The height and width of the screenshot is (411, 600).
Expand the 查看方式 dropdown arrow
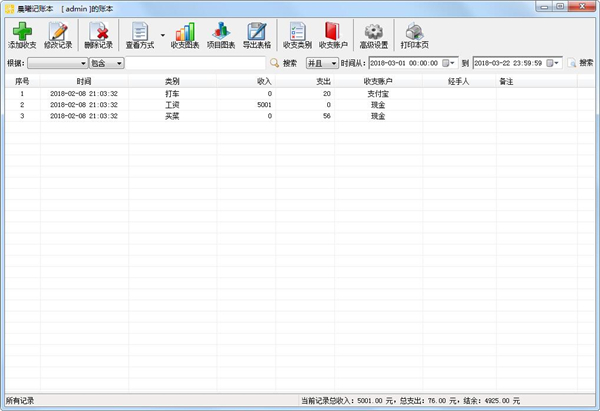(163, 35)
